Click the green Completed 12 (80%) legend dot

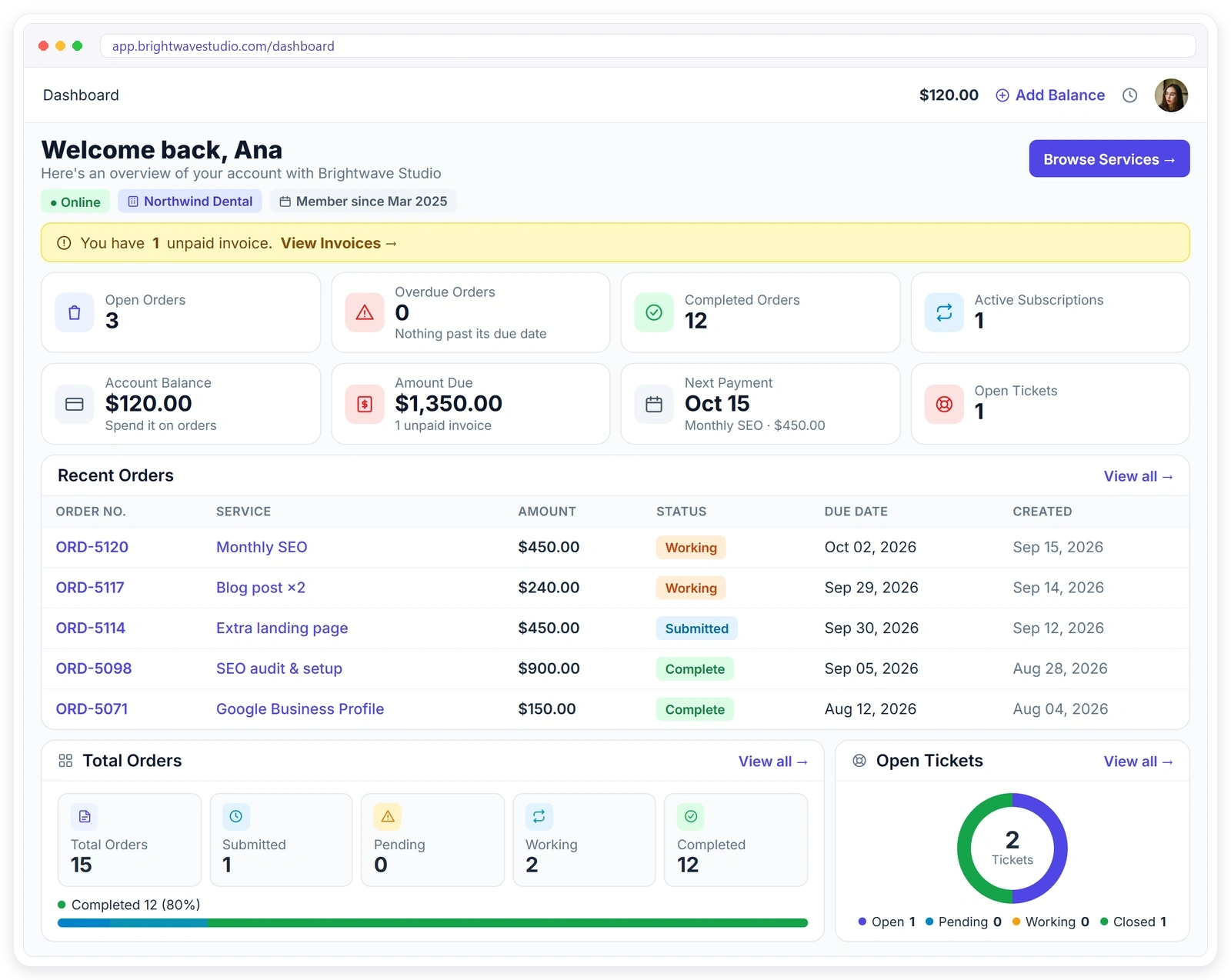pos(62,905)
